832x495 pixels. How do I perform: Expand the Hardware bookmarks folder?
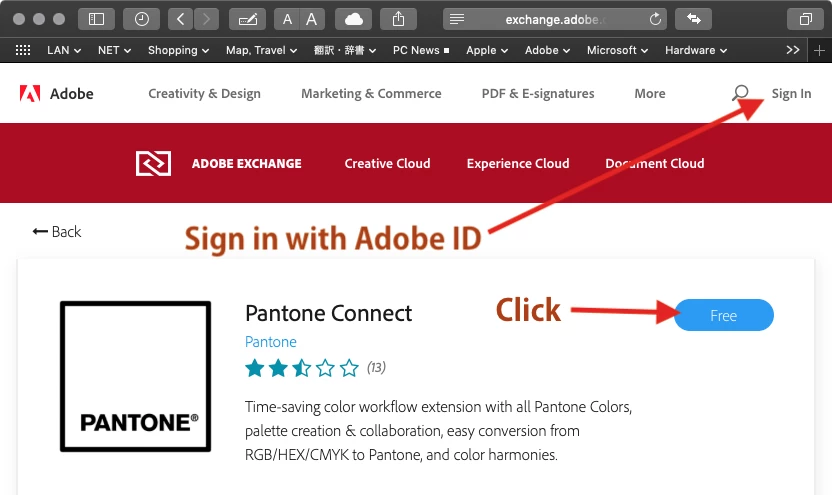click(696, 50)
